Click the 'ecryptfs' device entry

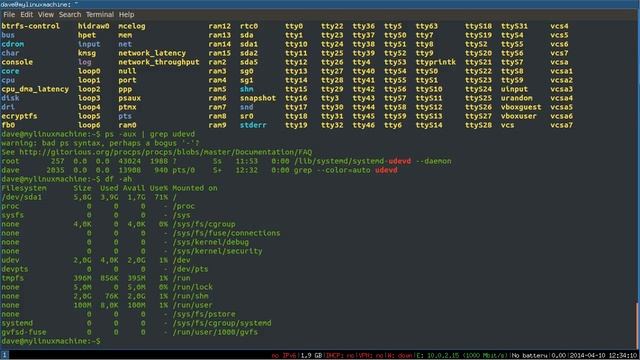tap(19, 116)
